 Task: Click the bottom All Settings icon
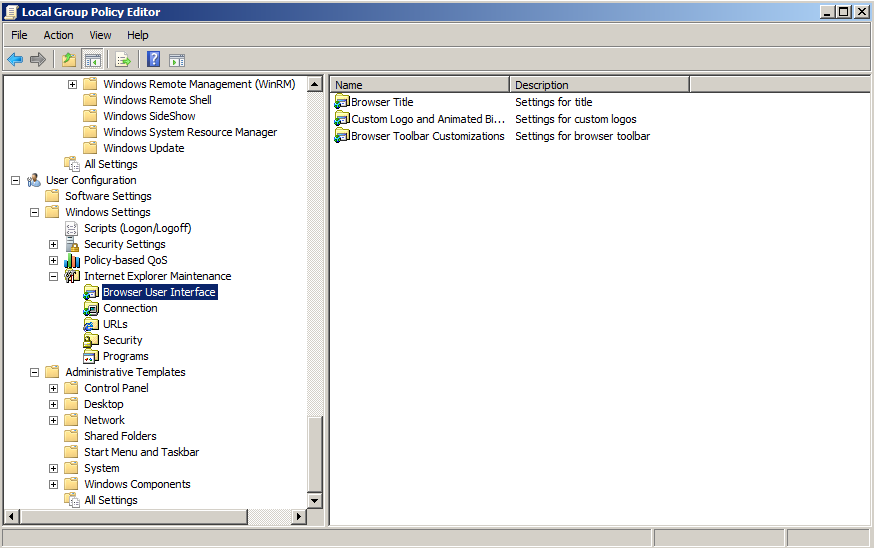72,500
